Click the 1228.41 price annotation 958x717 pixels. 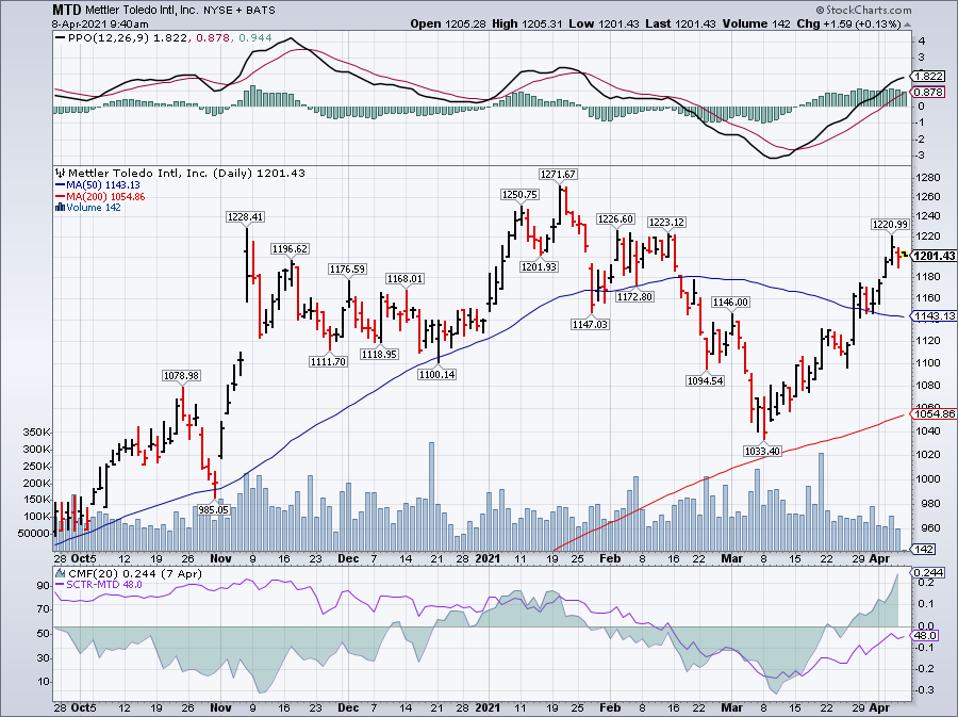pos(245,217)
